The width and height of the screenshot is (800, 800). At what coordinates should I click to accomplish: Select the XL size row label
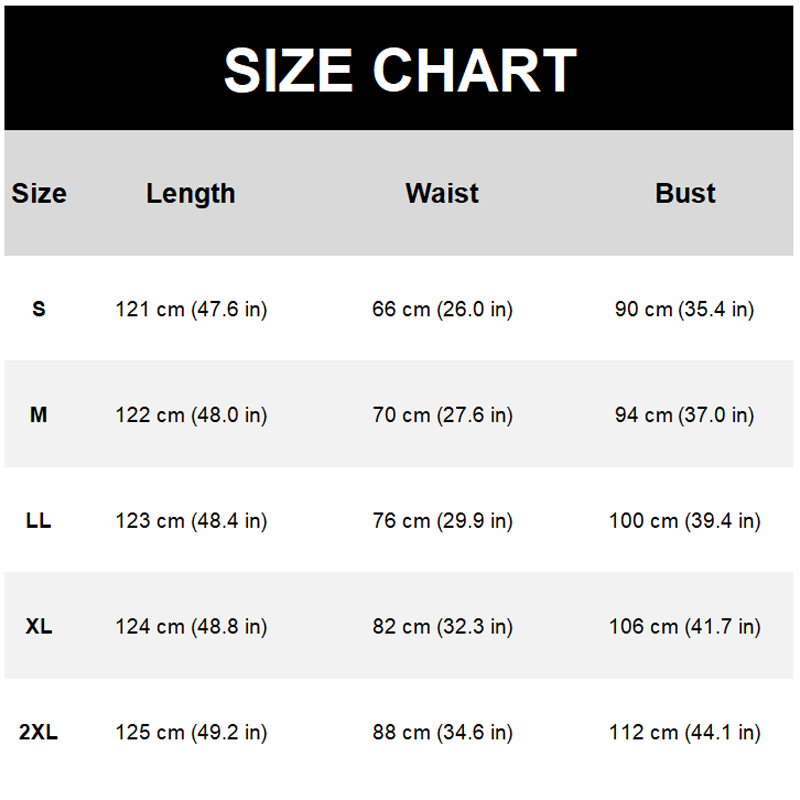[x=39, y=627]
